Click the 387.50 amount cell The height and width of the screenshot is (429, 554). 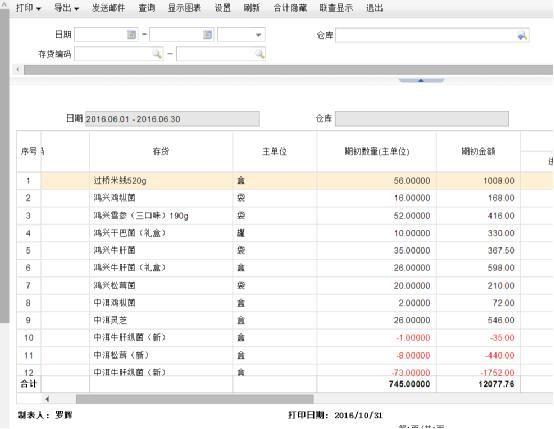click(478, 251)
